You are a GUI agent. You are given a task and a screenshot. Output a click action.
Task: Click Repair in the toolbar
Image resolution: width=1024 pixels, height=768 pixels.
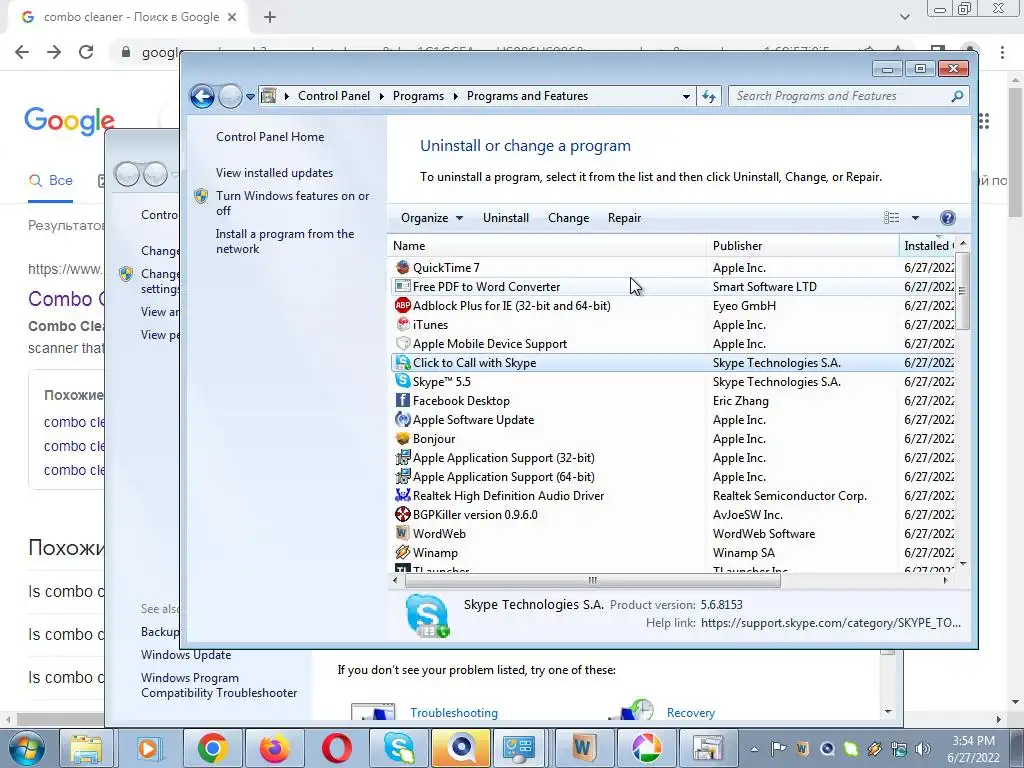pos(624,218)
